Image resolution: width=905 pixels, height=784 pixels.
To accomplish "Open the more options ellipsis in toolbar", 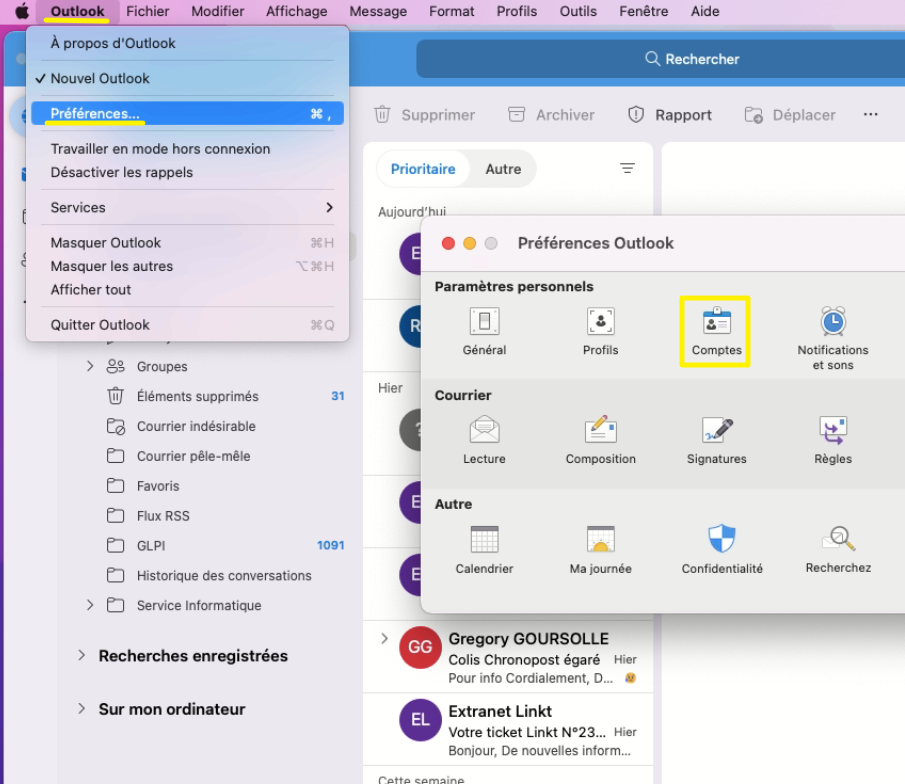I will [870, 114].
